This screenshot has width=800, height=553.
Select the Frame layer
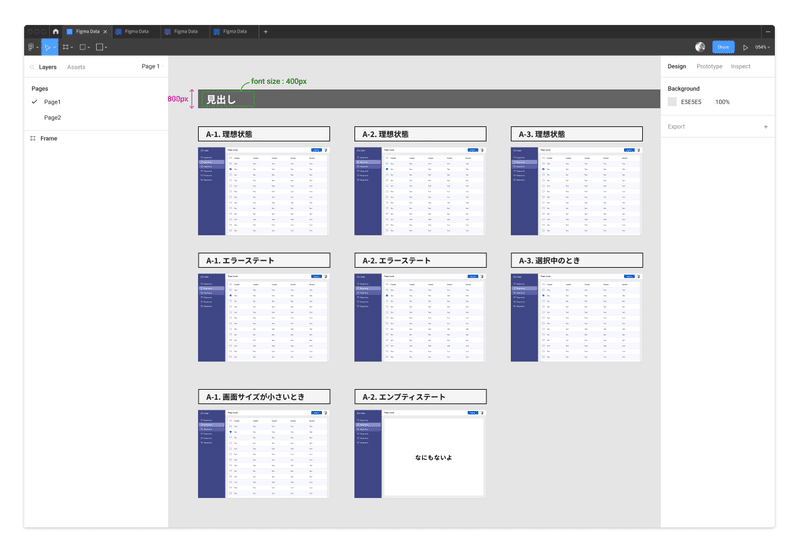pyautogui.click(x=48, y=138)
